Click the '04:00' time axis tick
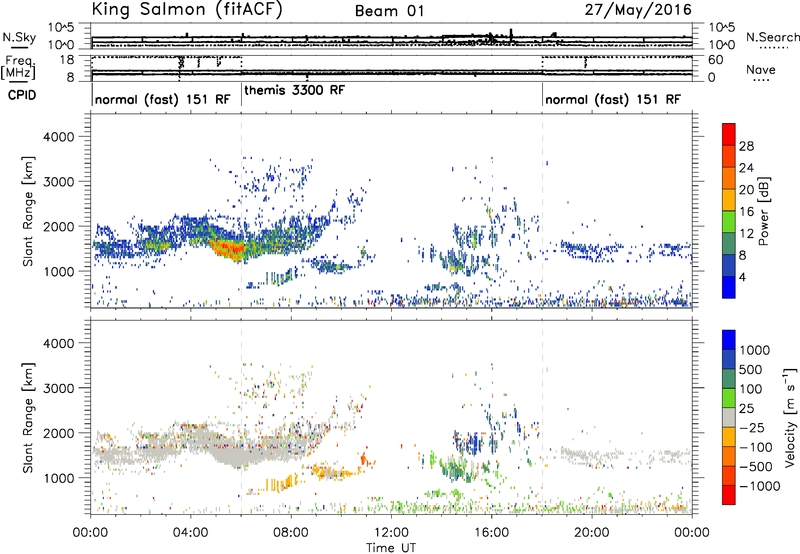Viewport: 800px width, 554px height. pos(191,533)
